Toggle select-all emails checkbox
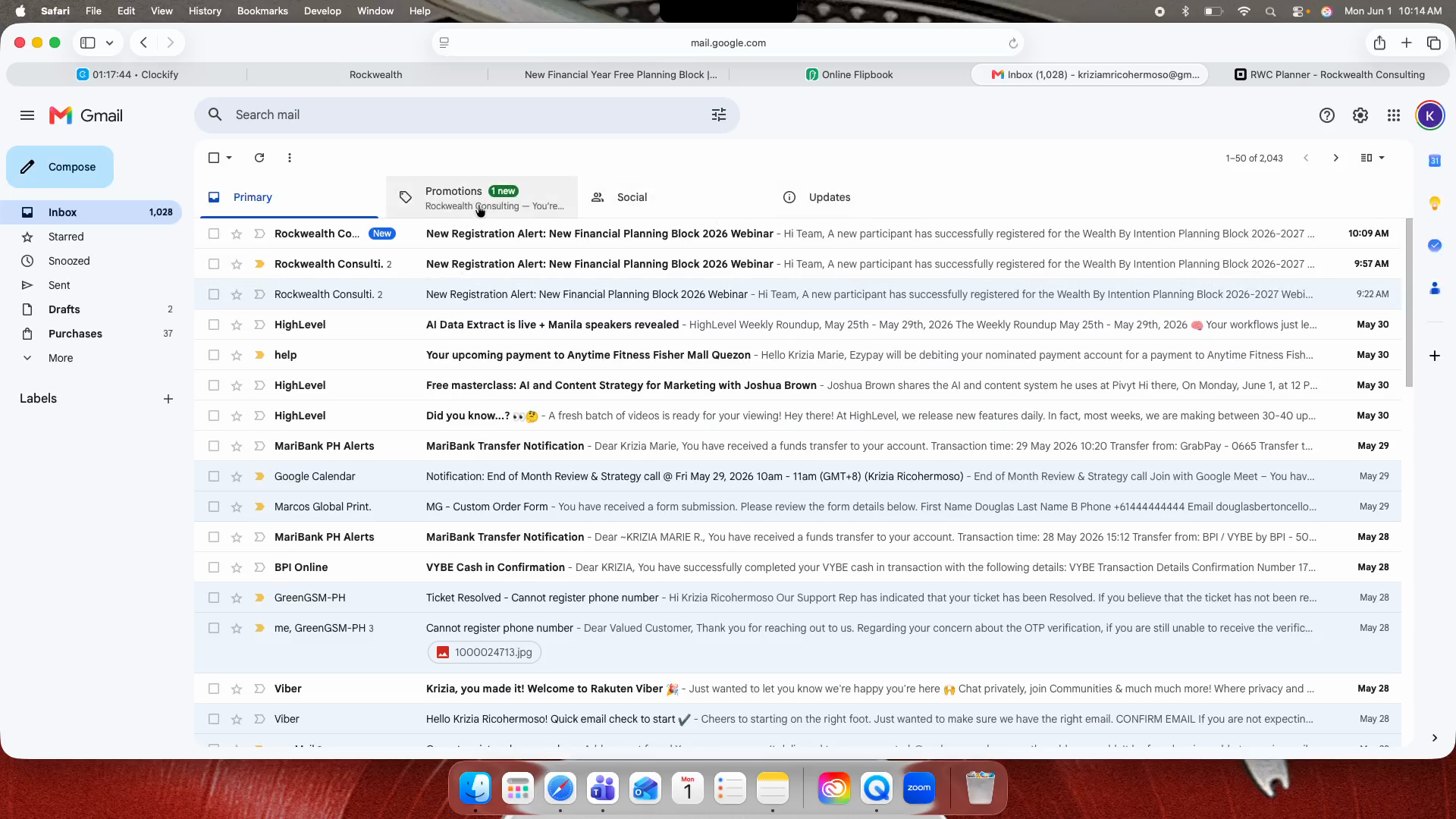 (214, 158)
